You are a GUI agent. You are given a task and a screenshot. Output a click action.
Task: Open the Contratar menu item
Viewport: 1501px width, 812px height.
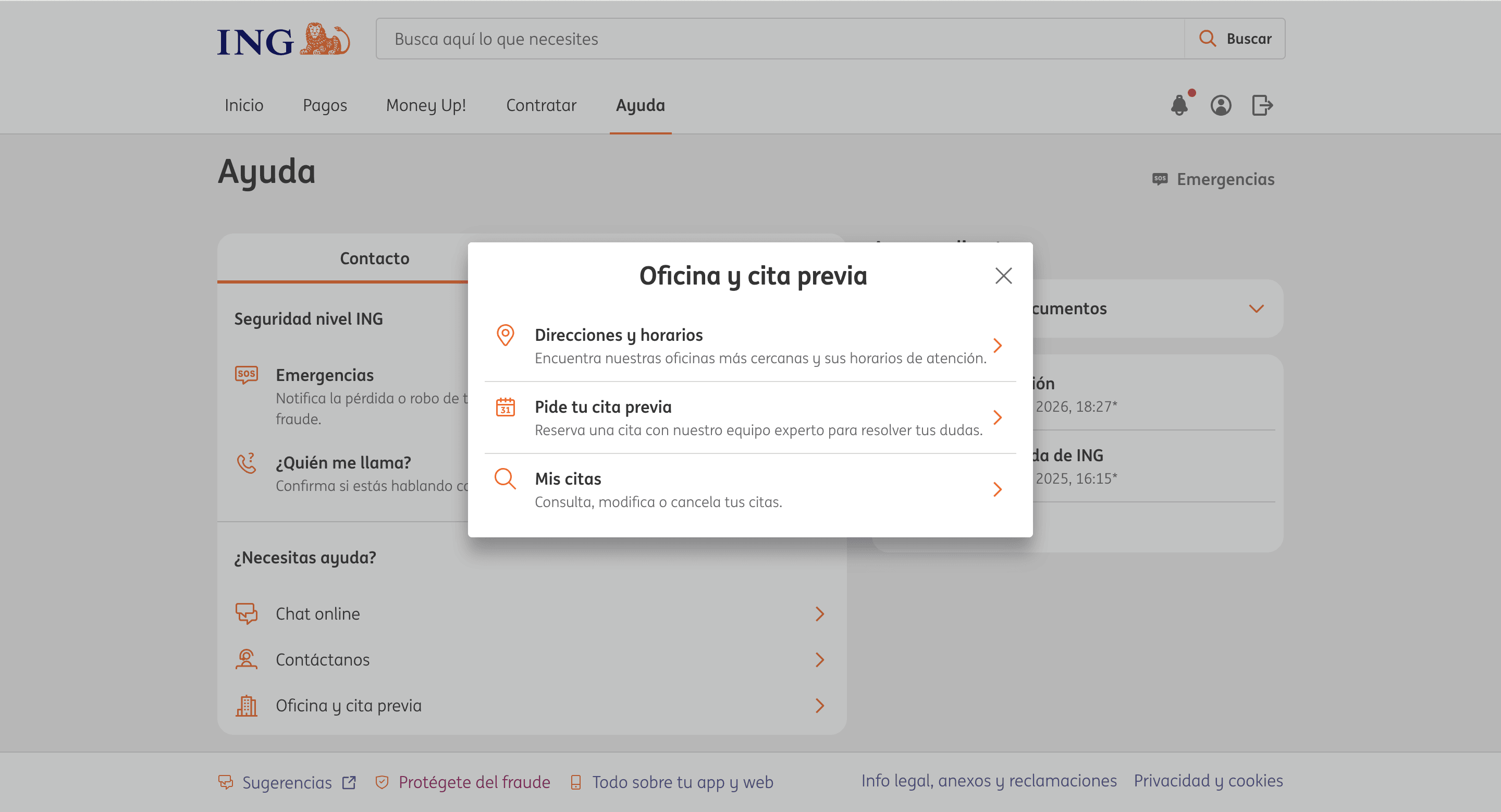(541, 105)
